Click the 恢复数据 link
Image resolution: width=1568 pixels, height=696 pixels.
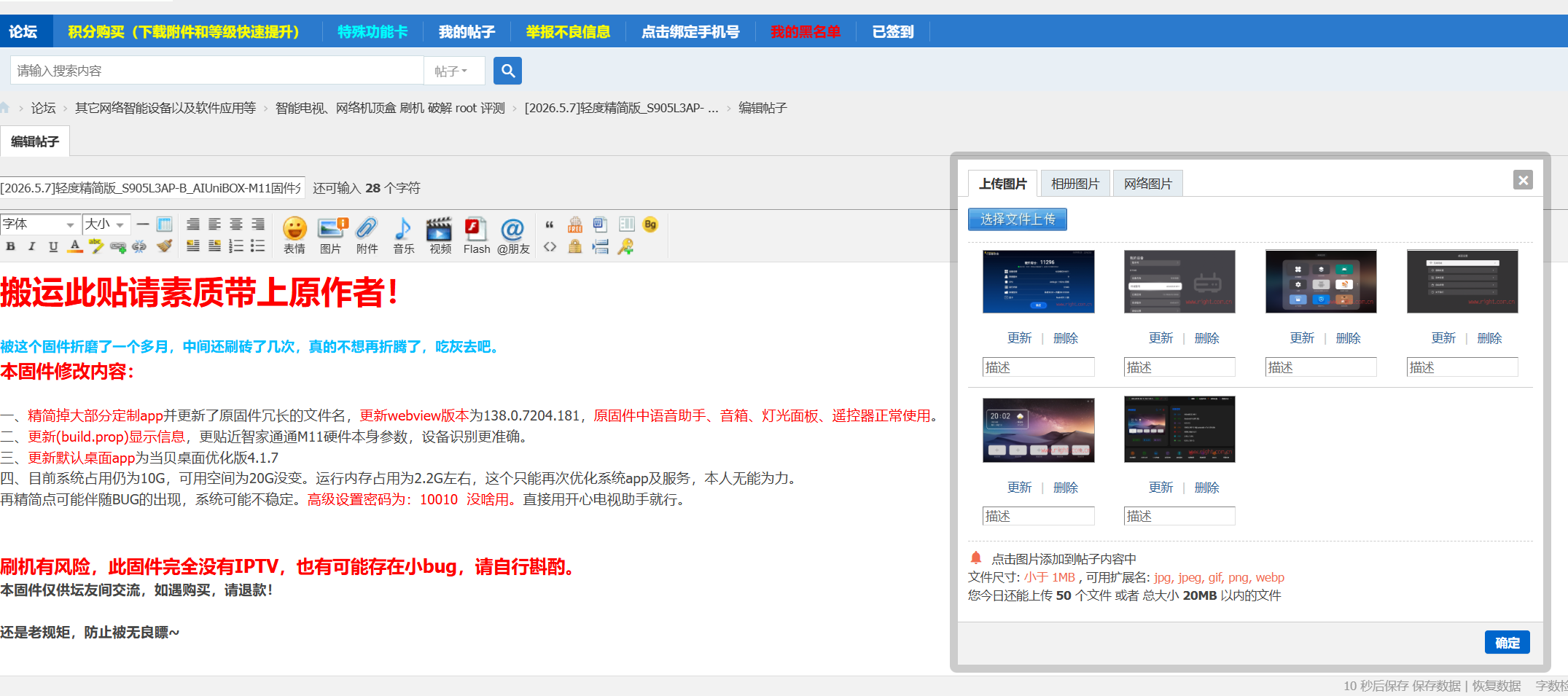point(1497,686)
